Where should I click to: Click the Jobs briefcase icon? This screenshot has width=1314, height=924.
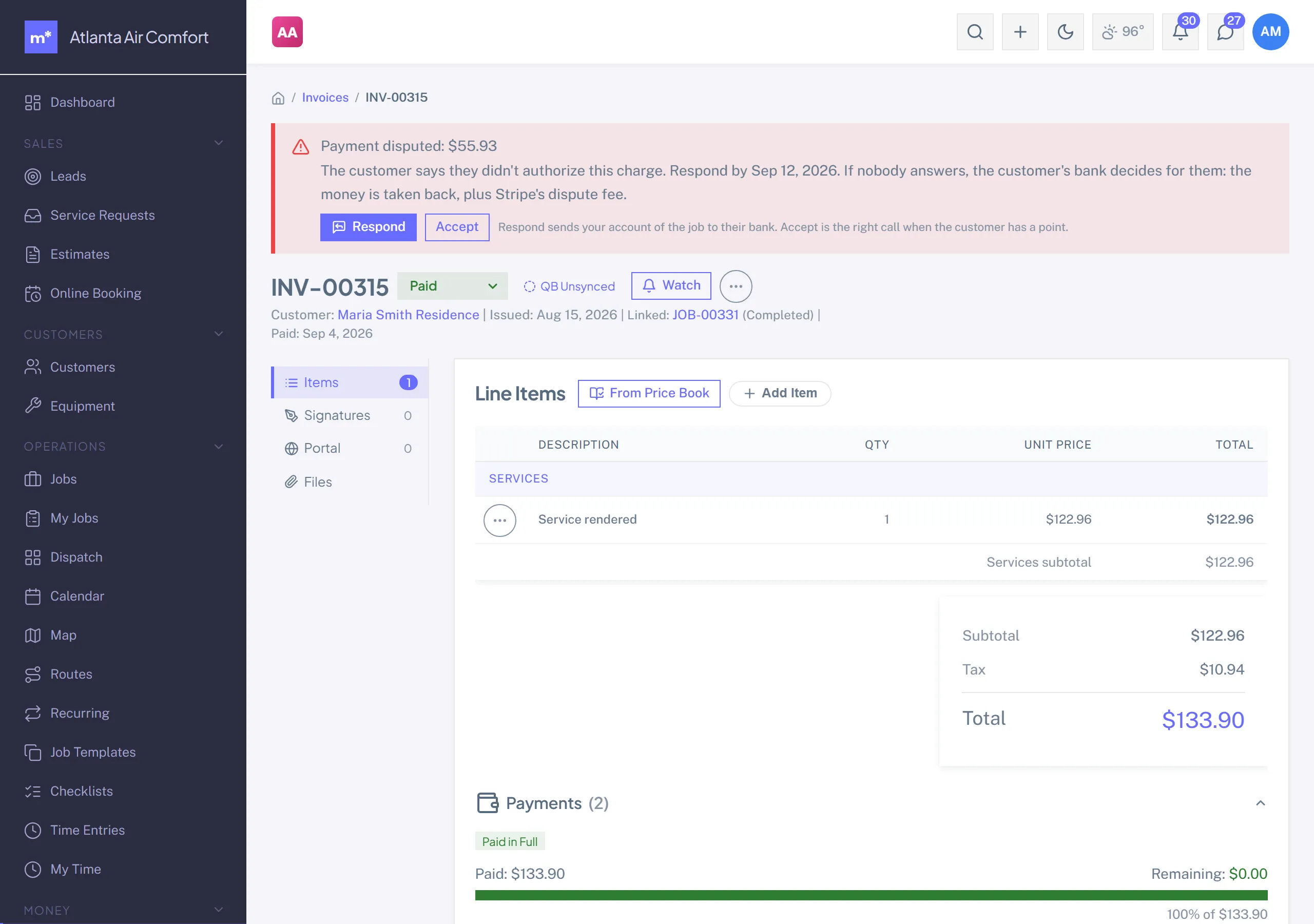point(33,479)
